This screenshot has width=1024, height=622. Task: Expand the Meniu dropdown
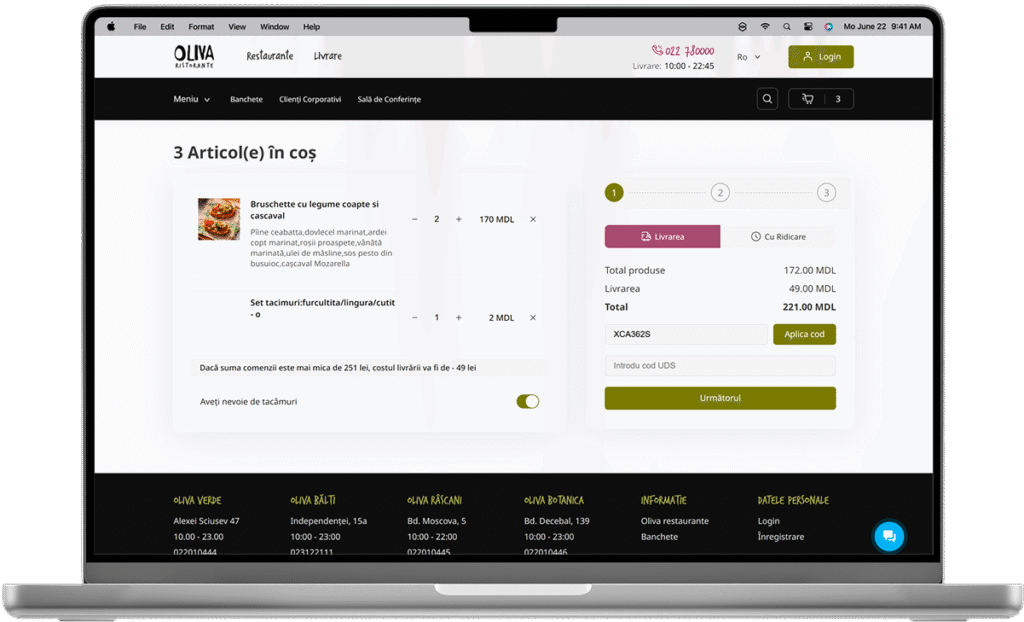click(x=191, y=100)
